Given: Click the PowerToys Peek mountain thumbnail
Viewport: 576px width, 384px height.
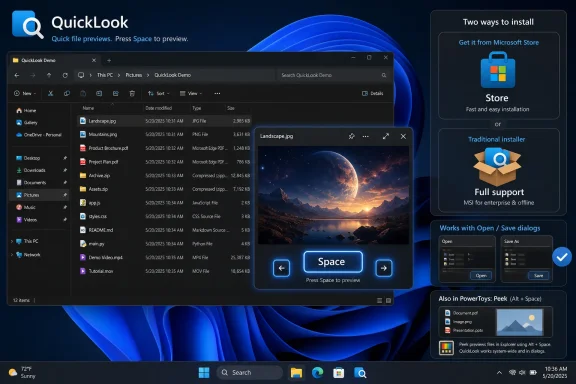Looking at the screenshot, I should pyautogui.click(x=519, y=321).
